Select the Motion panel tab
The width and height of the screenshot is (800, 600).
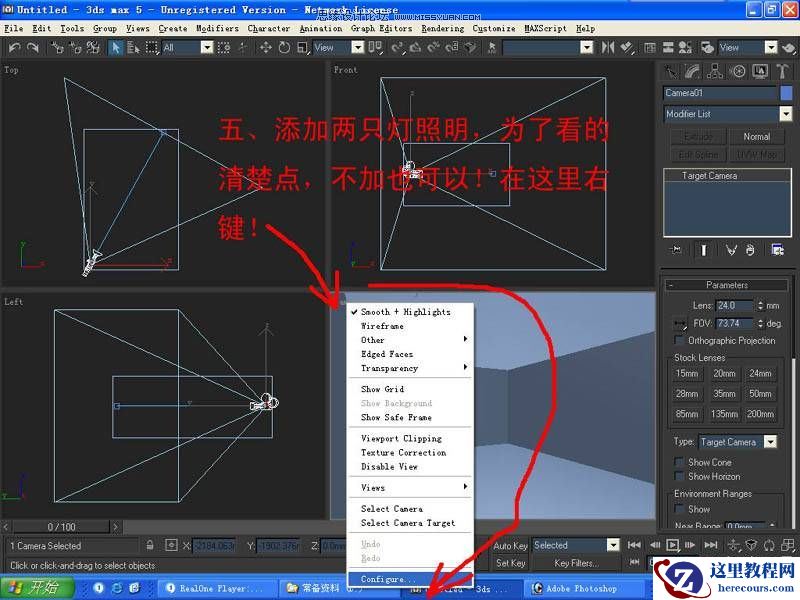(x=737, y=71)
